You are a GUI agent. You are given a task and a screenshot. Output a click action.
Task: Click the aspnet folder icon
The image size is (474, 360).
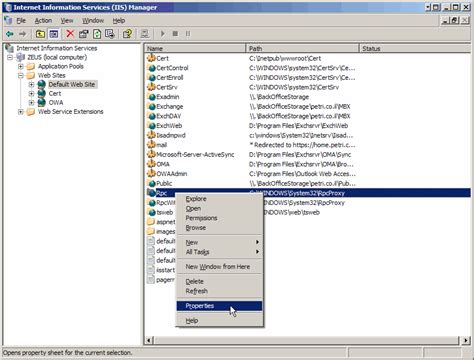click(151, 222)
